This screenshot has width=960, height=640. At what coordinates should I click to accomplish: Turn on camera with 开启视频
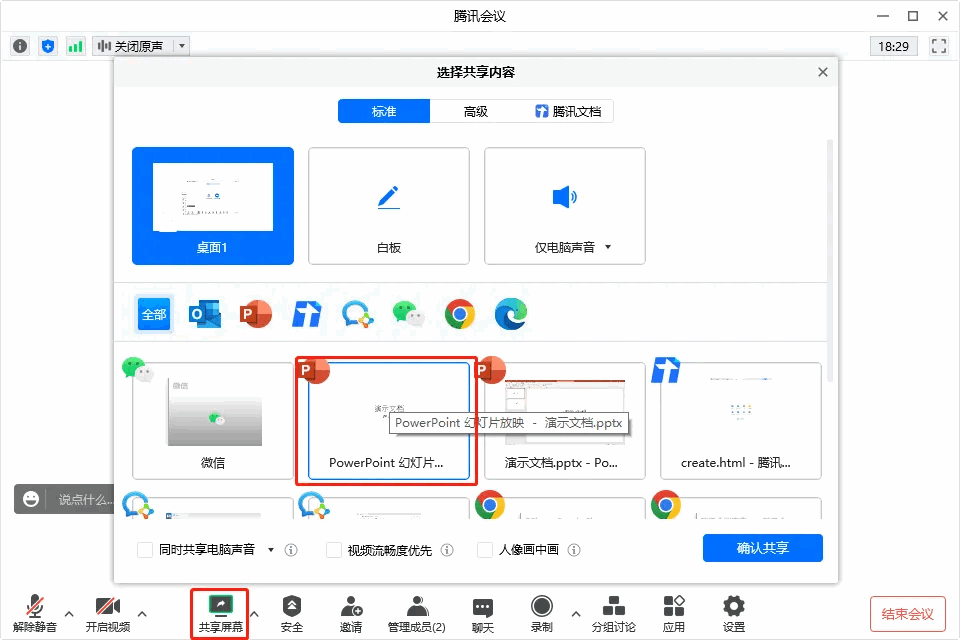[108, 614]
